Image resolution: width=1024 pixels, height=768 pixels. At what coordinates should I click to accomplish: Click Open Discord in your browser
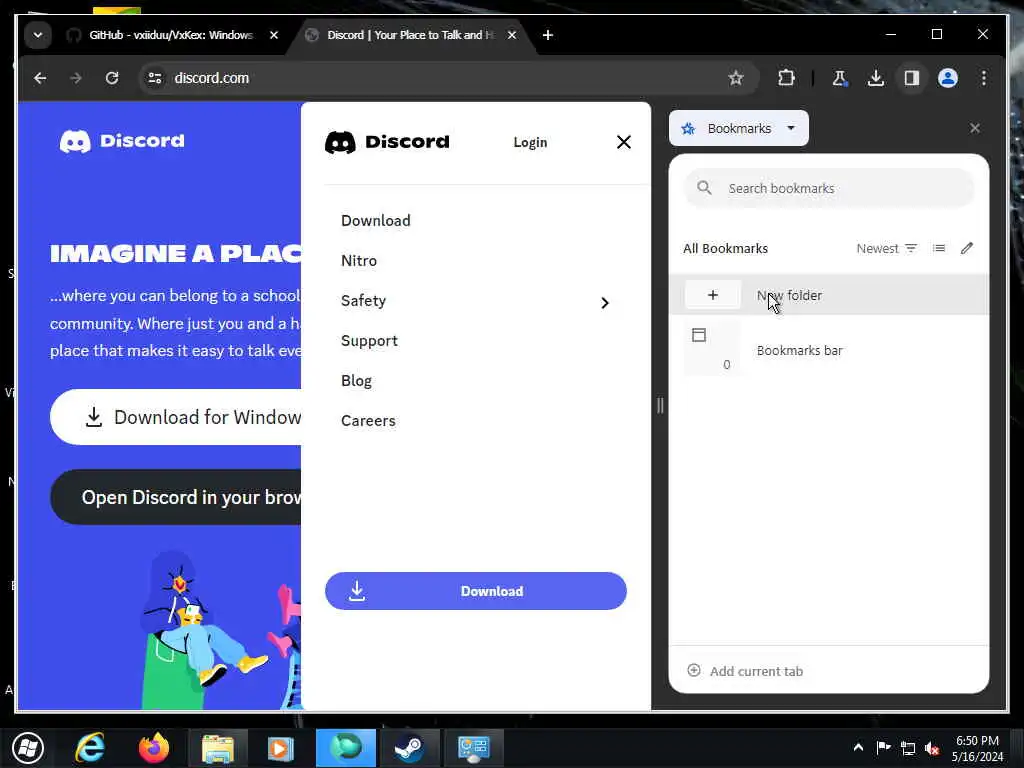[176, 498]
